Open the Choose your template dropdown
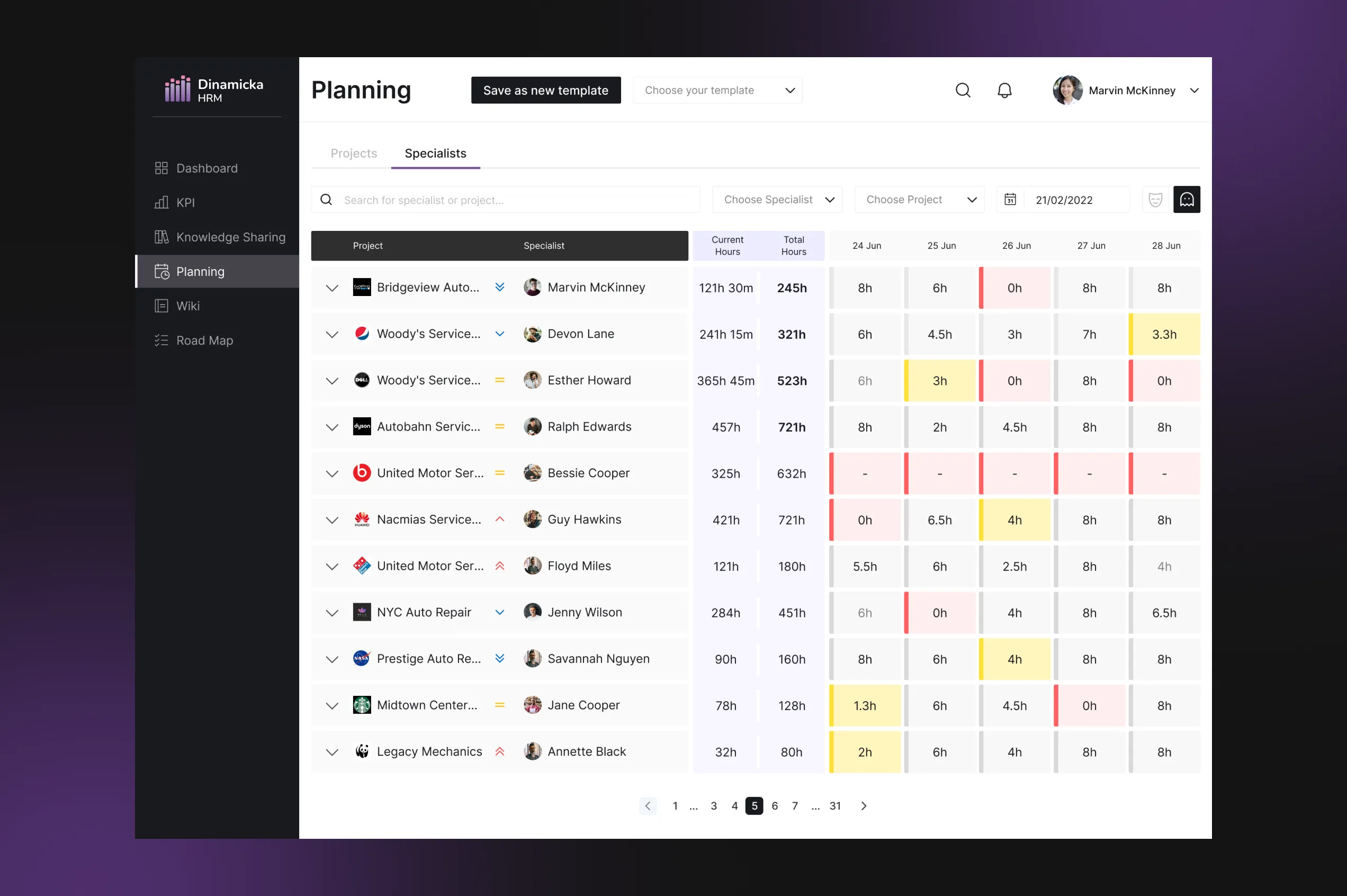This screenshot has width=1347, height=896. pos(717,90)
